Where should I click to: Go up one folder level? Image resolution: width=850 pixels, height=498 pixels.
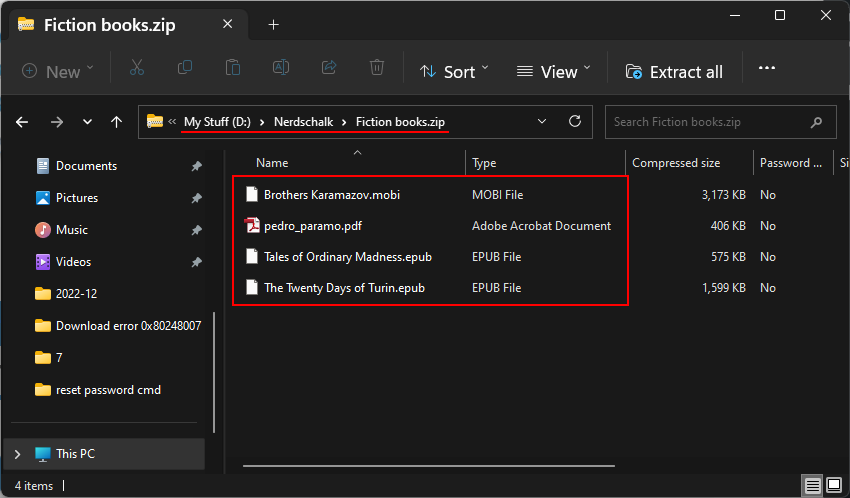tap(117, 122)
